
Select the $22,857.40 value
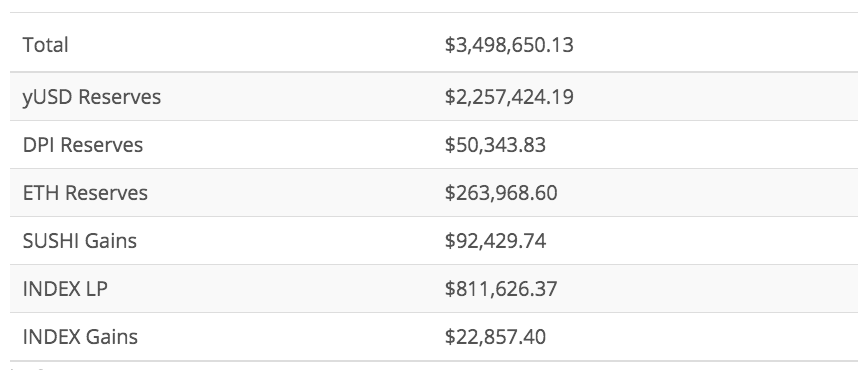(x=495, y=337)
